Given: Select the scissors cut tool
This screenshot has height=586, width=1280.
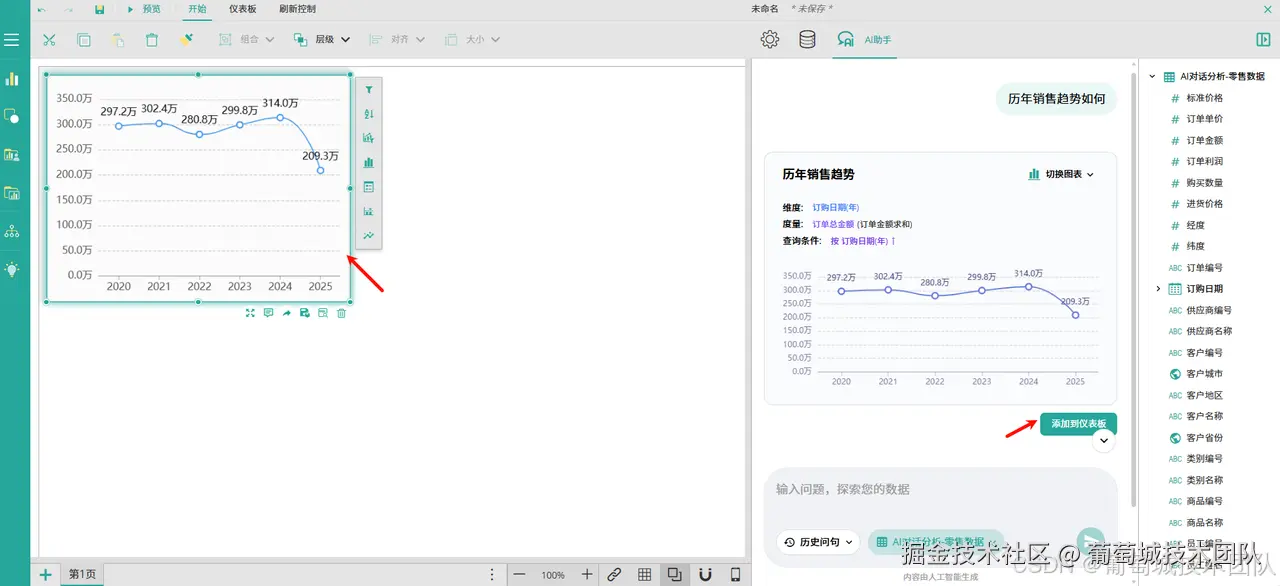Looking at the screenshot, I should [48, 40].
